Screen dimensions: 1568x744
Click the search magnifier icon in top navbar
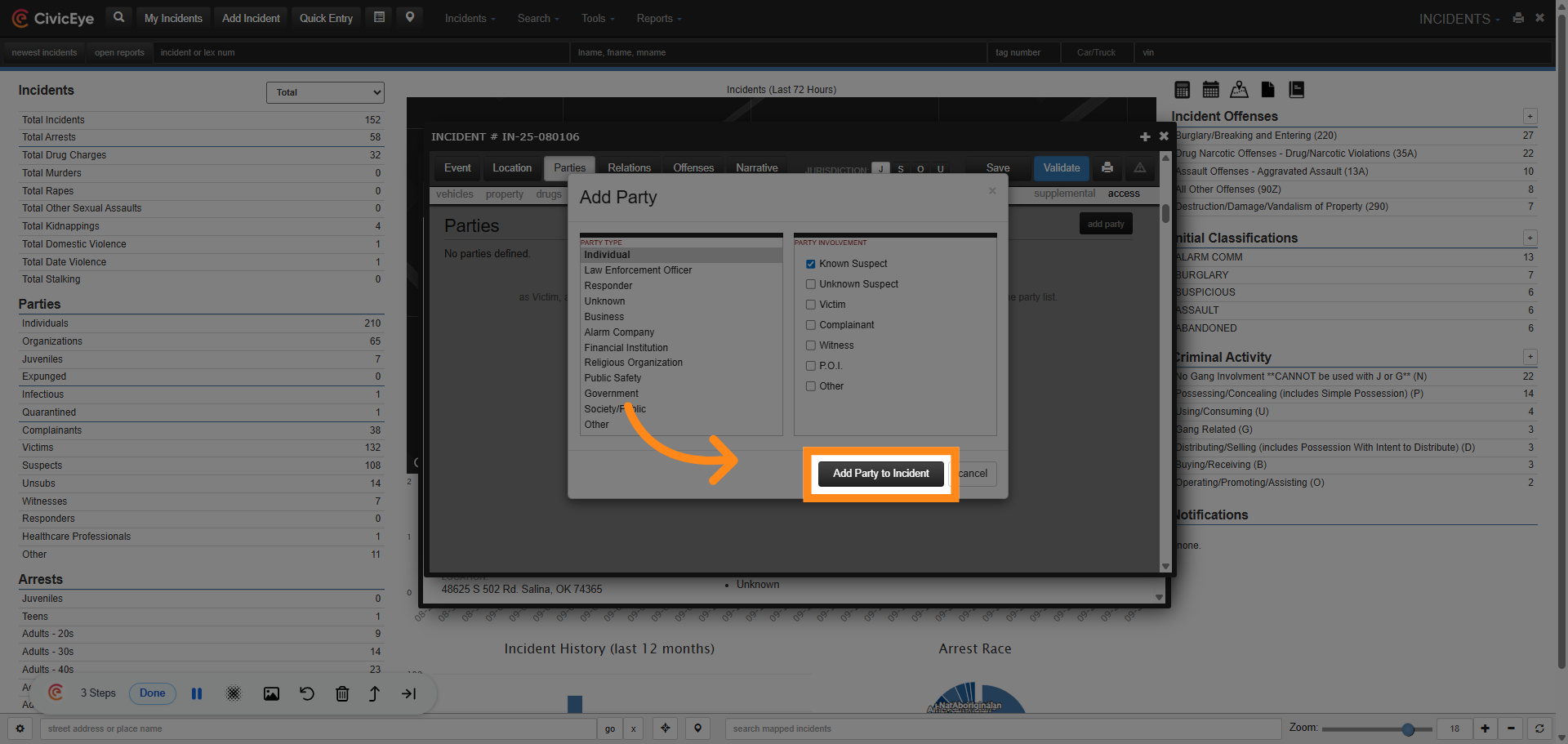pyautogui.click(x=118, y=17)
